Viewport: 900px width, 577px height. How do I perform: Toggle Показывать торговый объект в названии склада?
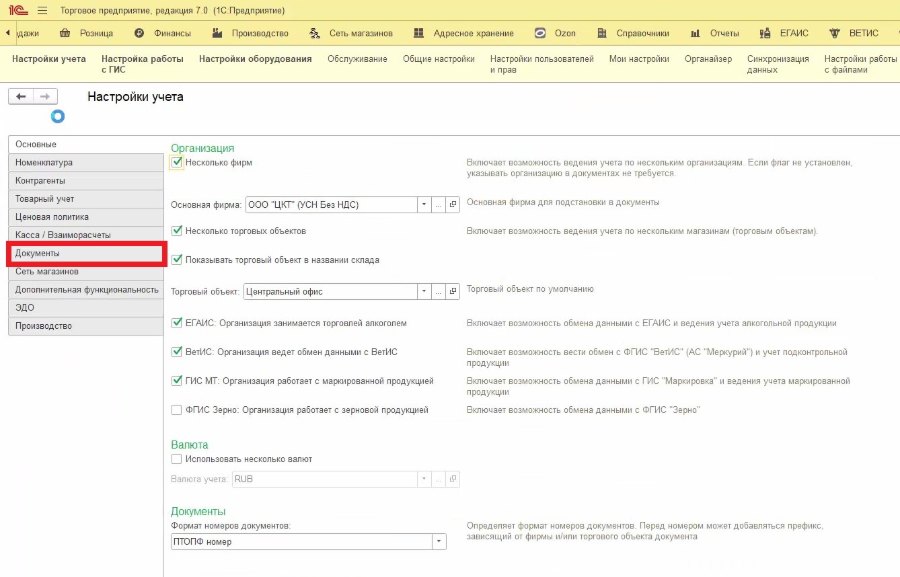(177, 260)
